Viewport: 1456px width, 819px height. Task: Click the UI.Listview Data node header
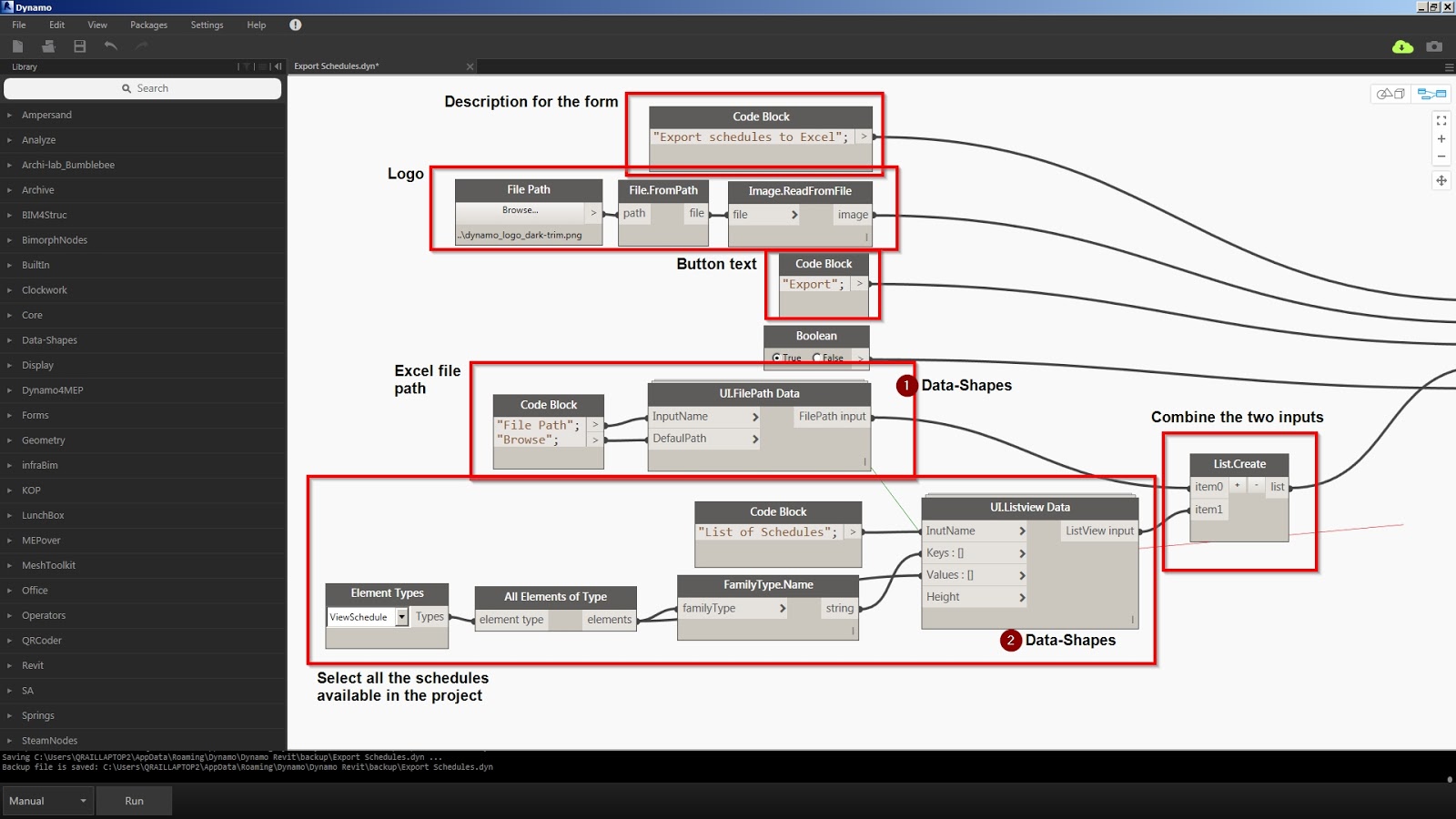click(1030, 508)
